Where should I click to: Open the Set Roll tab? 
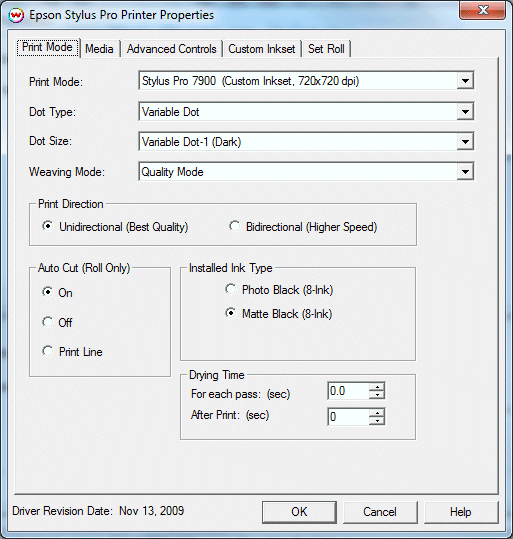(x=326, y=49)
